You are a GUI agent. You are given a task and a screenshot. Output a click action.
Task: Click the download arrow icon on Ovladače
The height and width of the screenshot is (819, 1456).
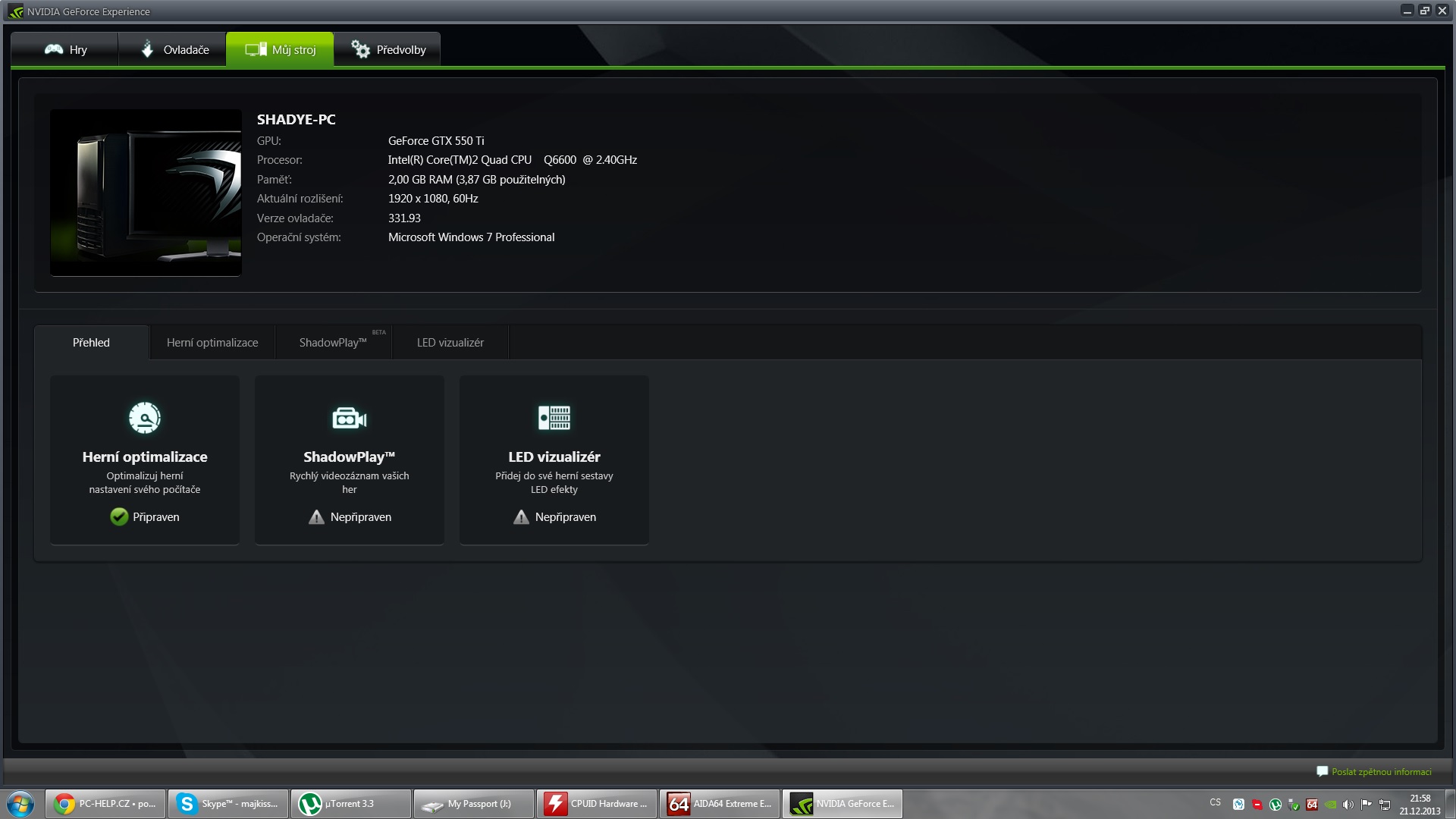[x=148, y=49]
